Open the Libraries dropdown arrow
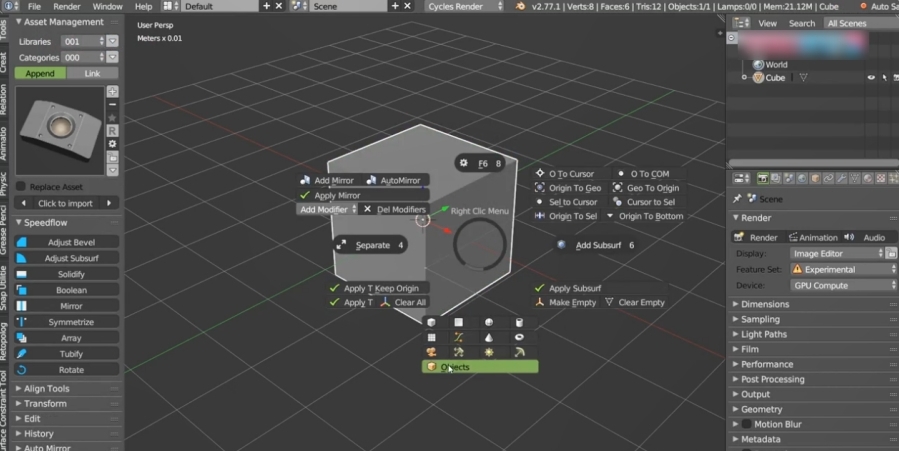 pos(112,41)
